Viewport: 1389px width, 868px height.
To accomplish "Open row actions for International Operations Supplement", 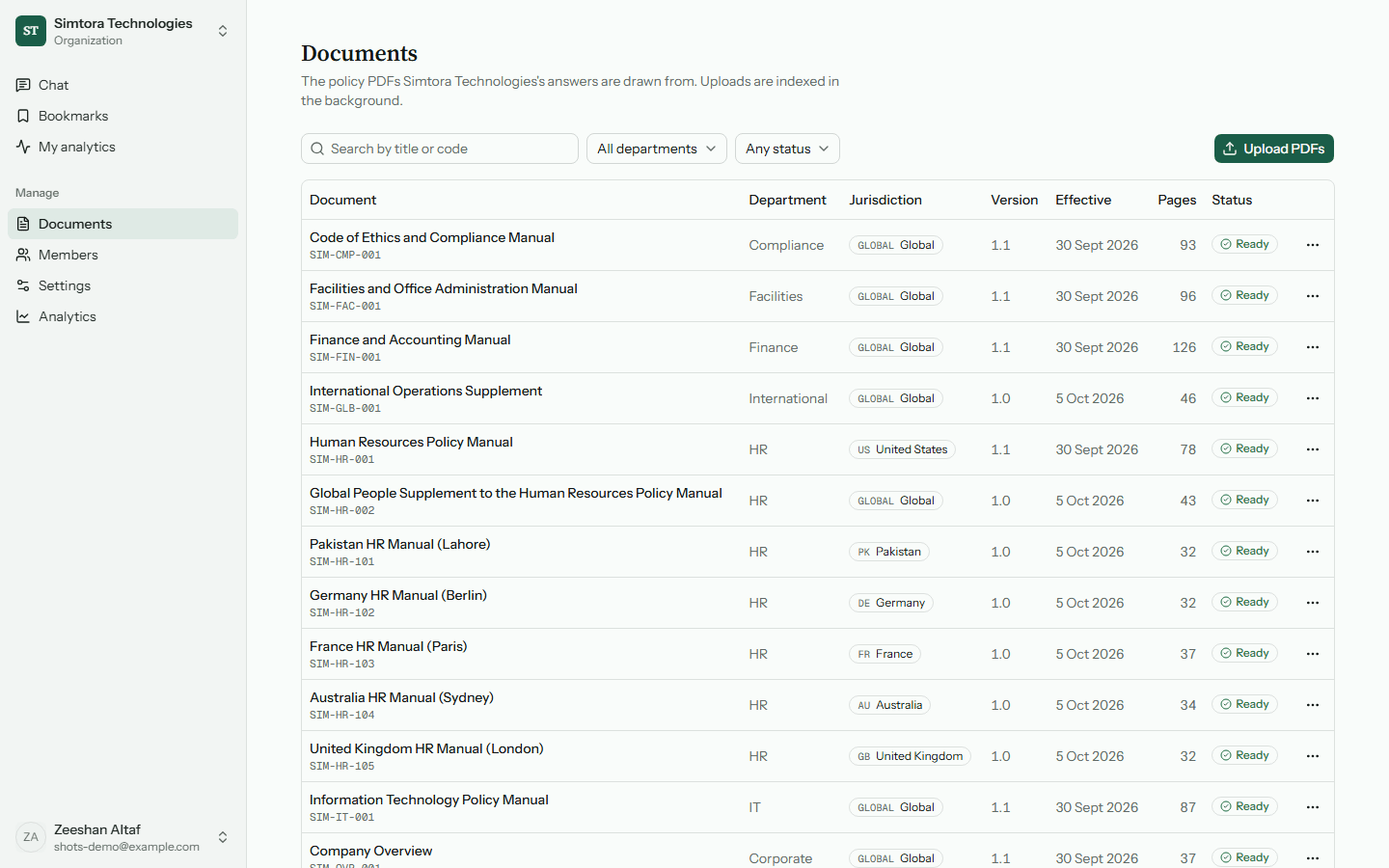I will tap(1313, 398).
